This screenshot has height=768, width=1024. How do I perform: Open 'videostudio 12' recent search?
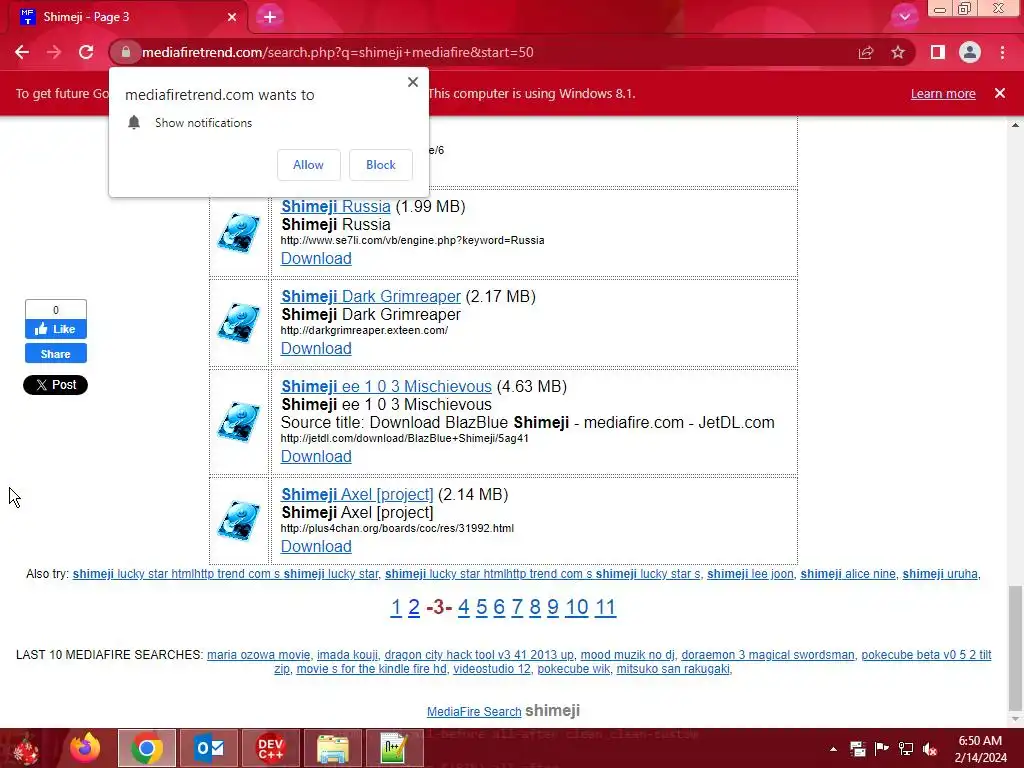point(492,669)
